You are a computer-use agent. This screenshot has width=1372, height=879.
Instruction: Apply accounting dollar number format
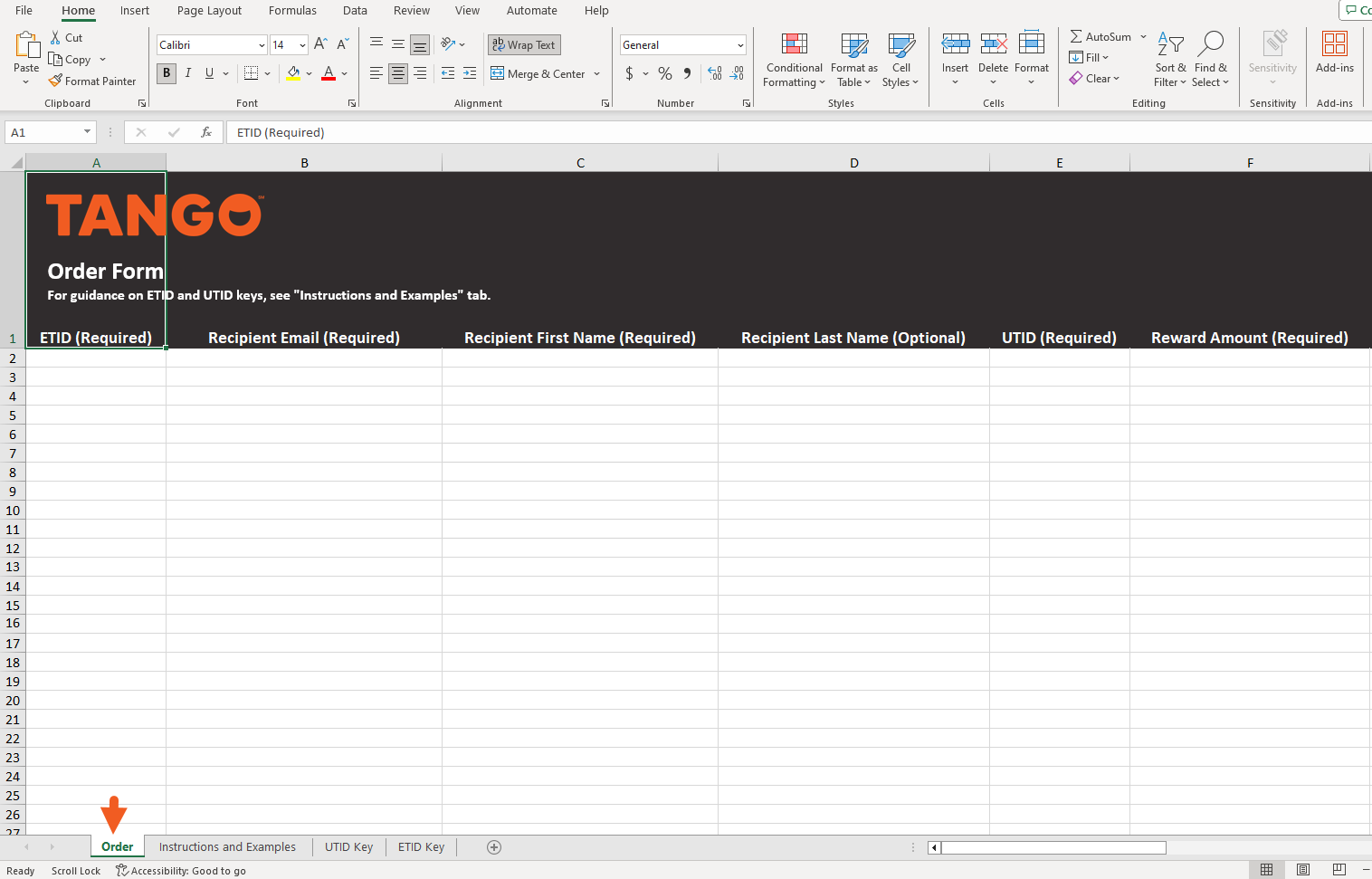pos(629,73)
